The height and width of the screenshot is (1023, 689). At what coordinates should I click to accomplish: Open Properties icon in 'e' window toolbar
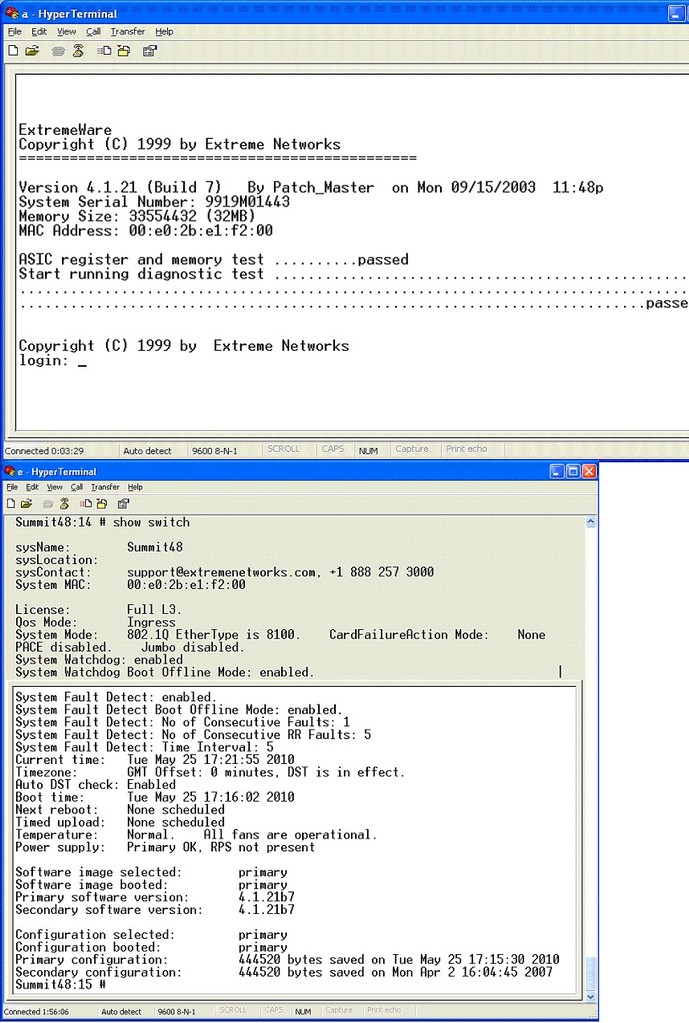[x=123, y=504]
